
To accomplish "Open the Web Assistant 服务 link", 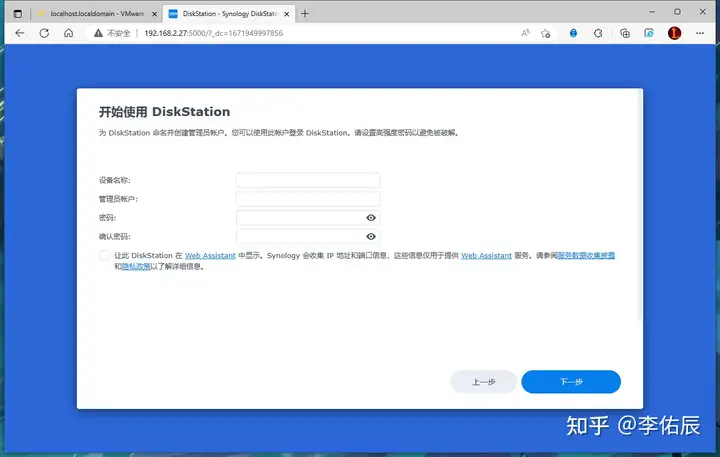I will tap(486, 255).
